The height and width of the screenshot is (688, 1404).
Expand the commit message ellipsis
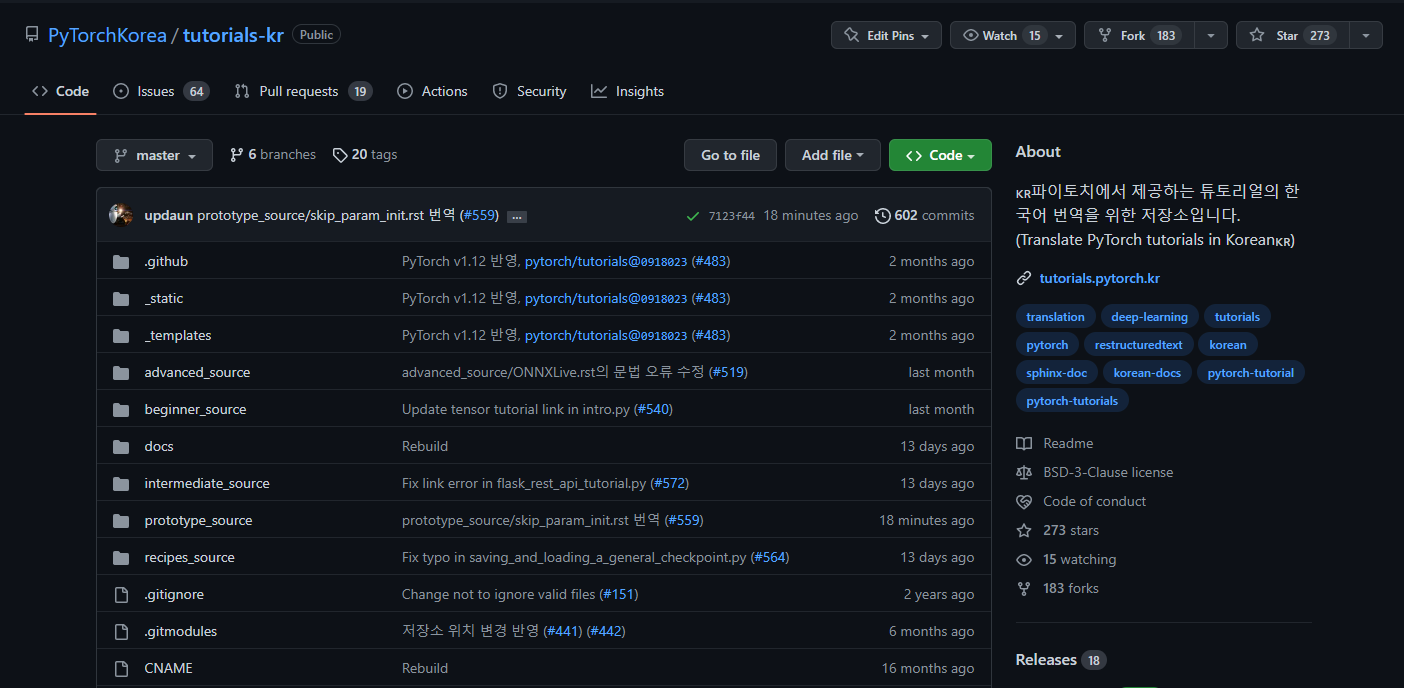[516, 216]
